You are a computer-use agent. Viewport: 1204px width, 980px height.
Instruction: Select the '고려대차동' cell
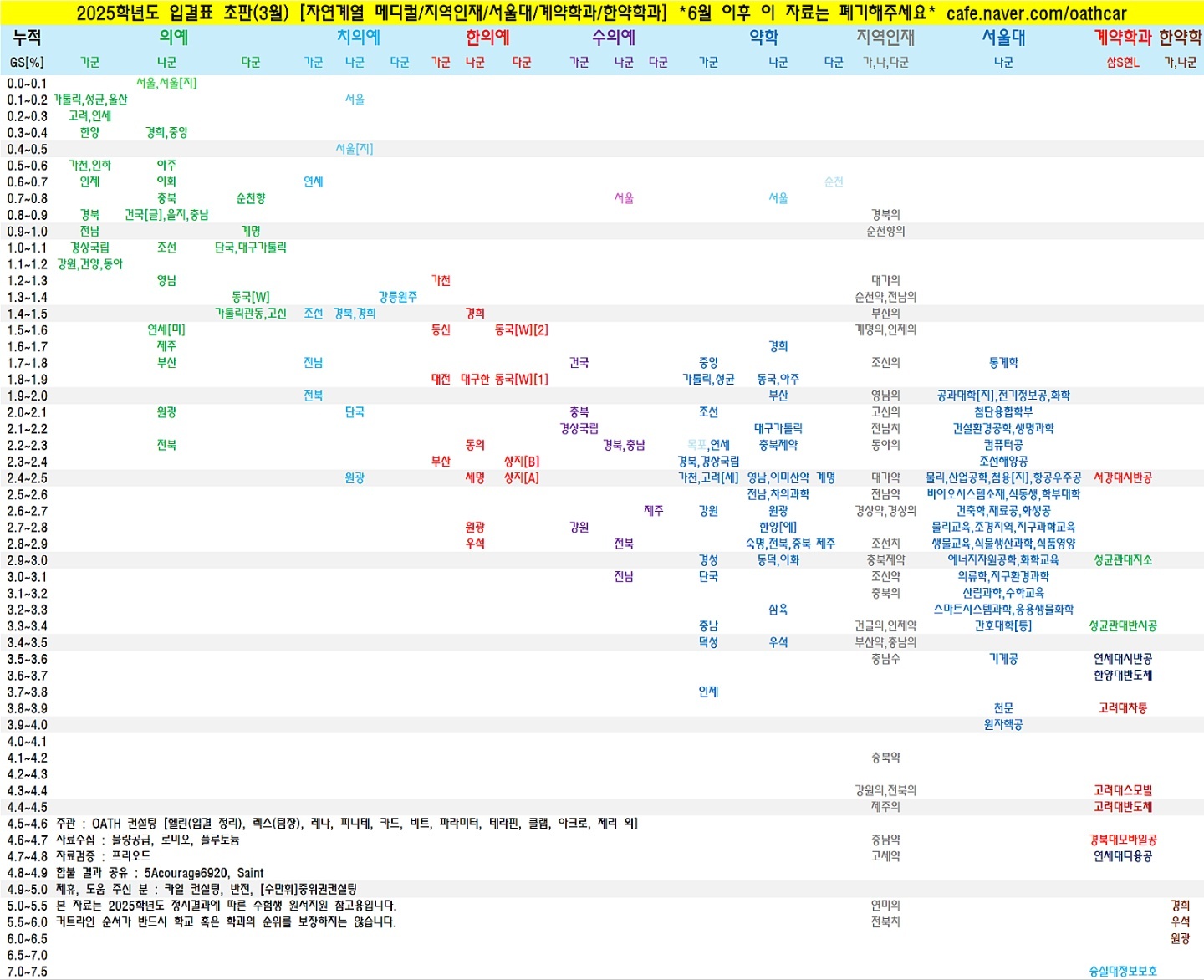1123,708
